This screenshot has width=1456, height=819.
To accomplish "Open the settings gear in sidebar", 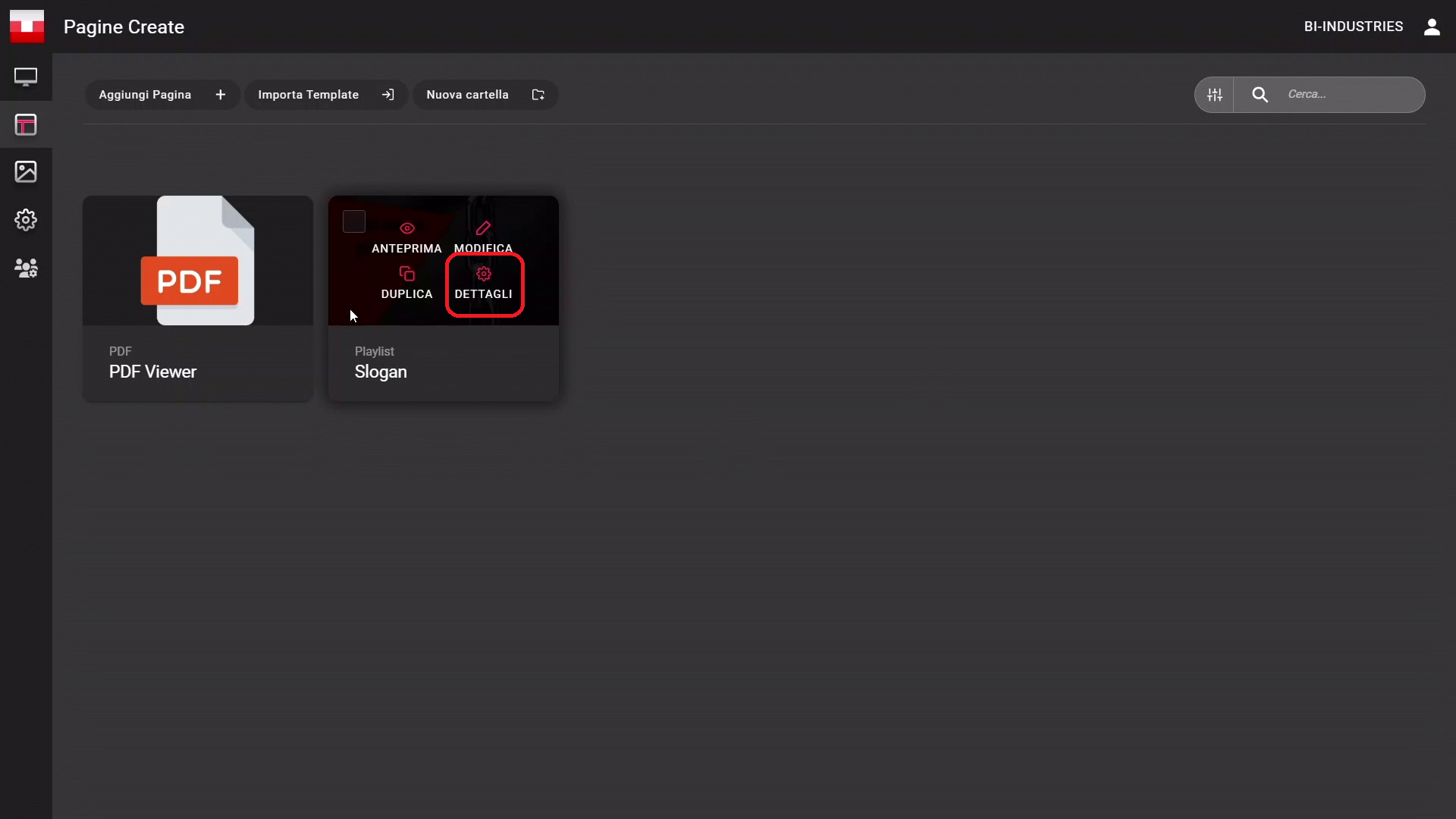I will click(x=26, y=220).
